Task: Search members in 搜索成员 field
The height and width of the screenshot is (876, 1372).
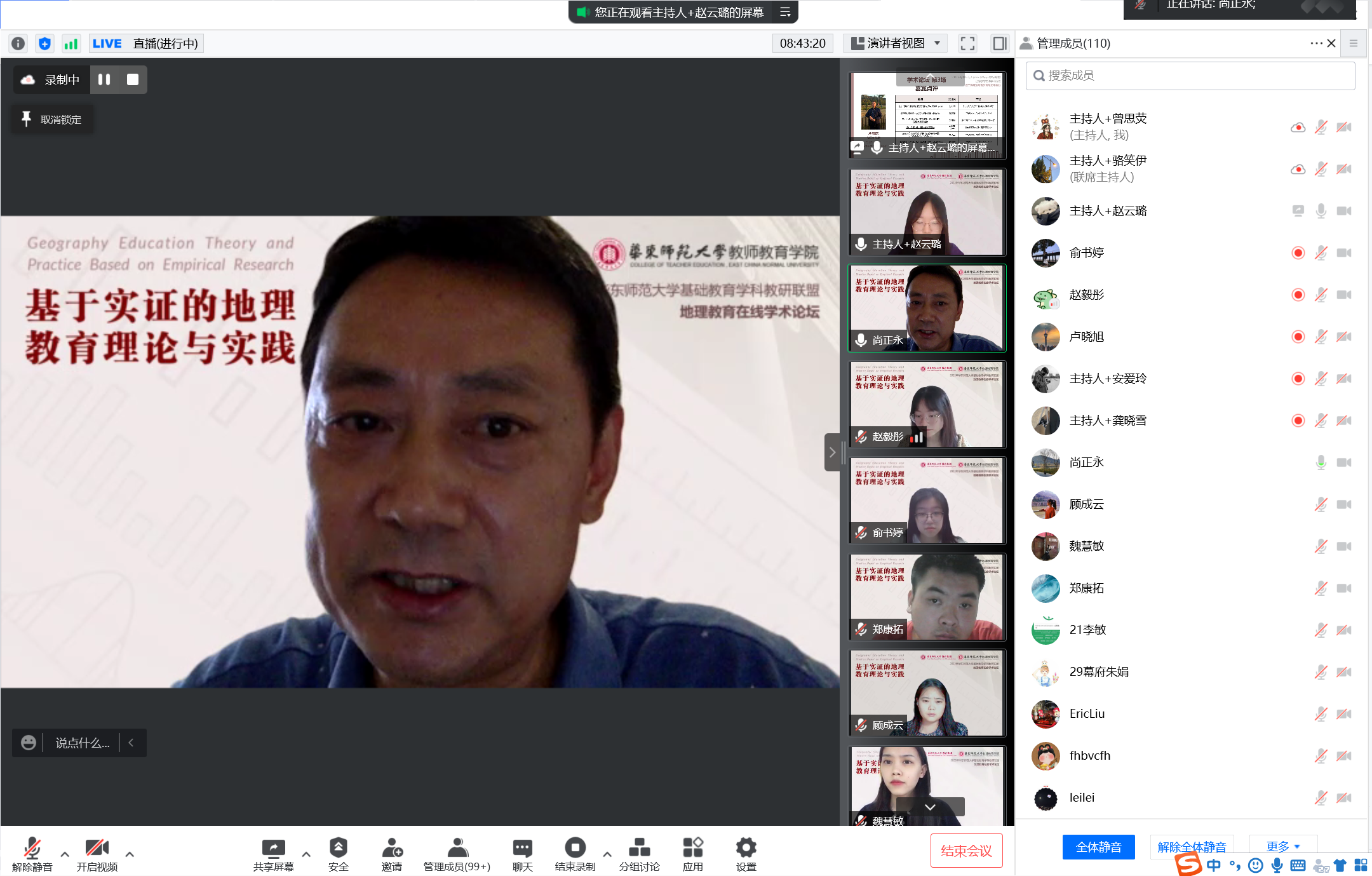Action: tap(1190, 76)
